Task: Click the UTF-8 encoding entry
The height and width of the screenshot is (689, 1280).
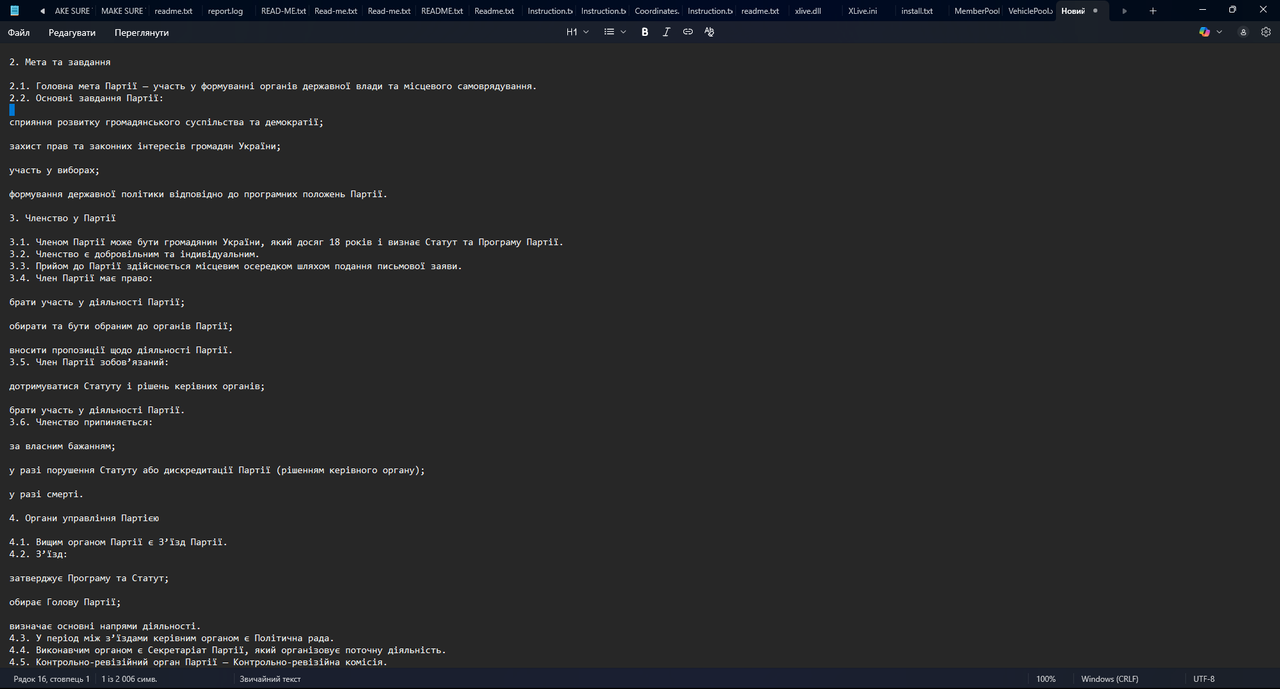Action: pos(1204,679)
